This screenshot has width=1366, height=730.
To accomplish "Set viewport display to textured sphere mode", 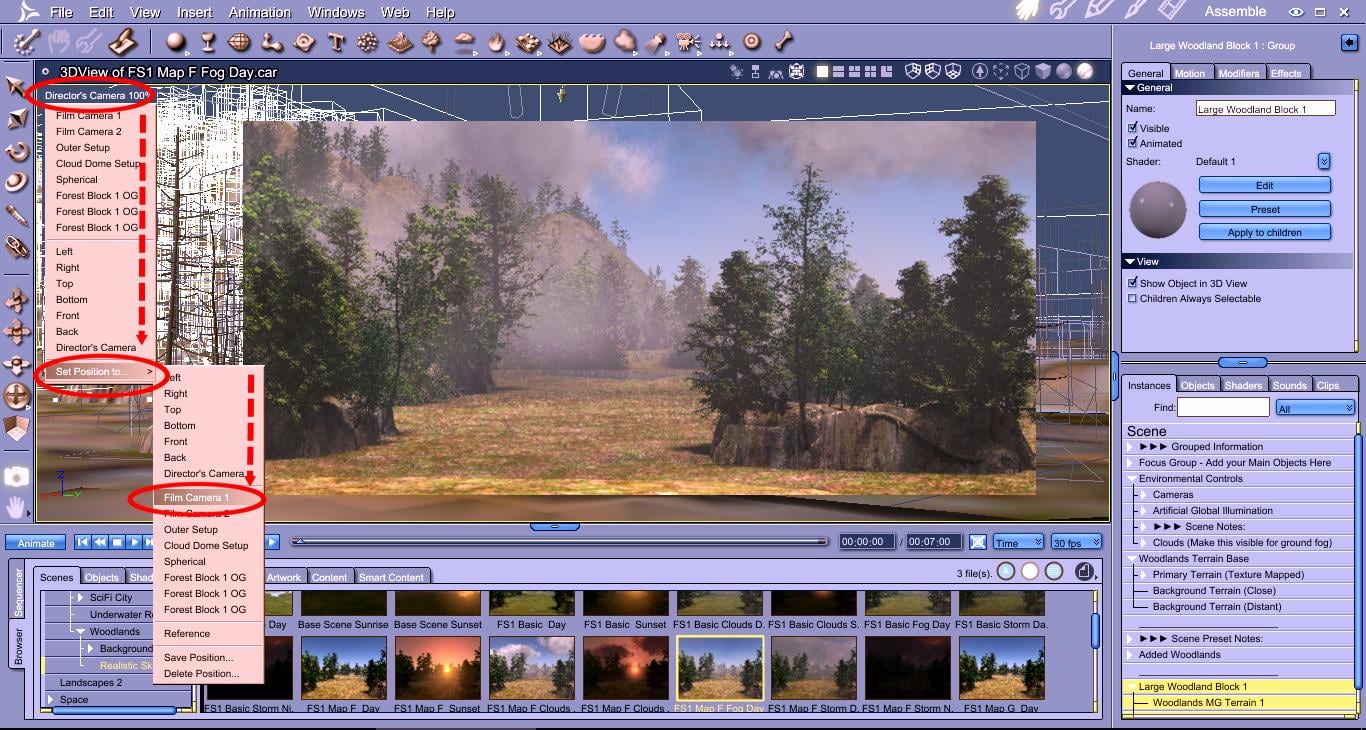I will [x=1085, y=72].
